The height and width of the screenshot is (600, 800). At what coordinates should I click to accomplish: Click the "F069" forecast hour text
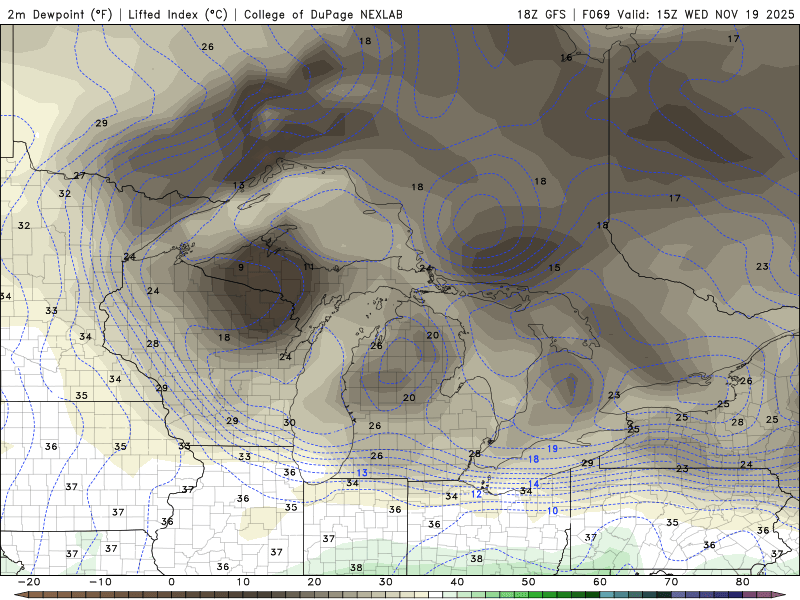pos(596,14)
